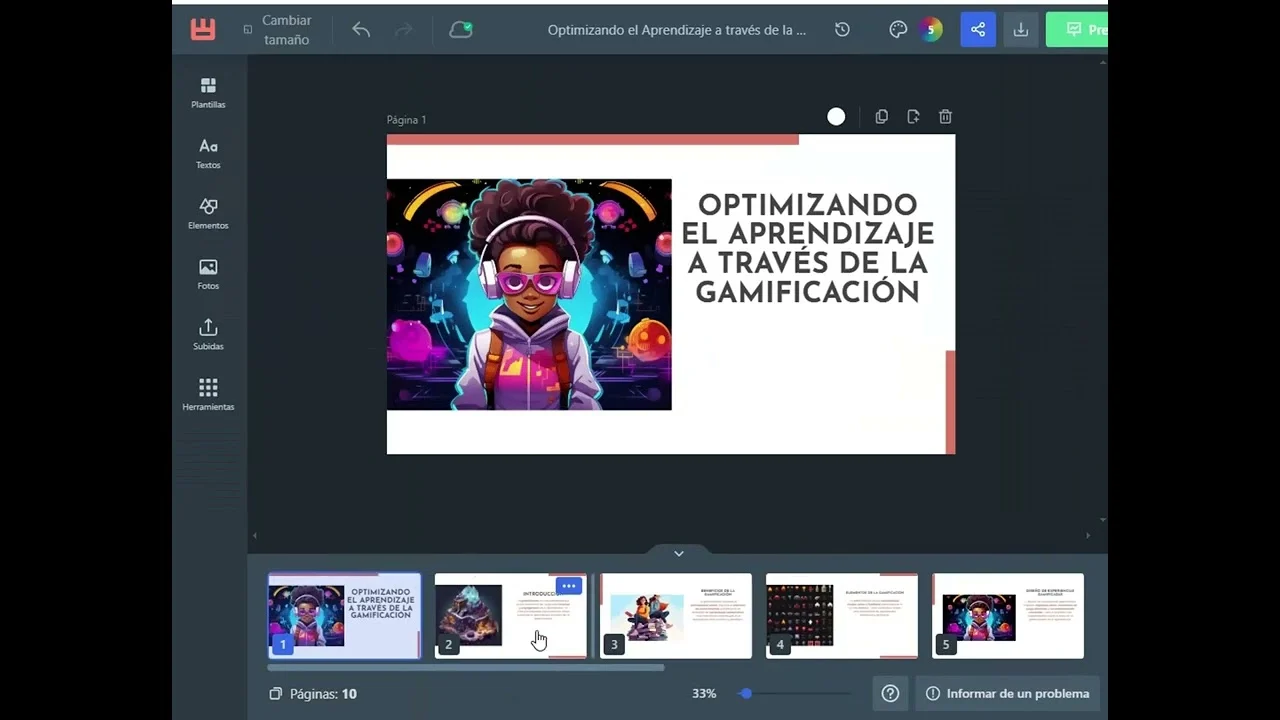Select the page background color circle

836,117
